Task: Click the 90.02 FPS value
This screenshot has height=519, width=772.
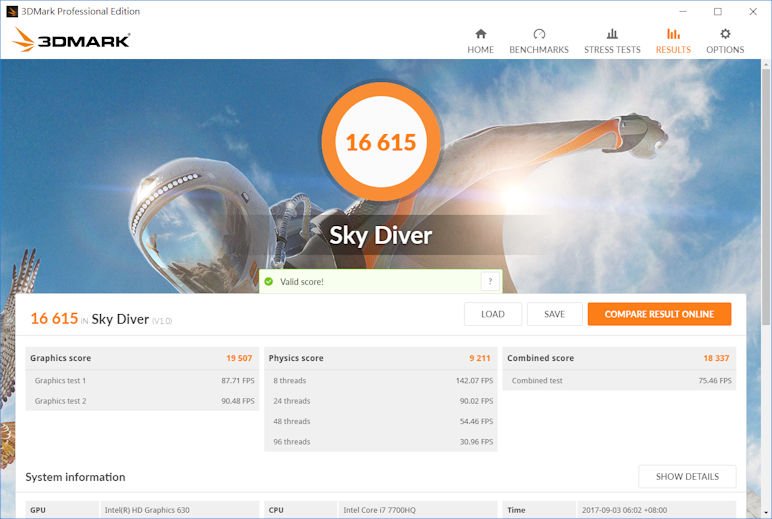Action: 476,401
